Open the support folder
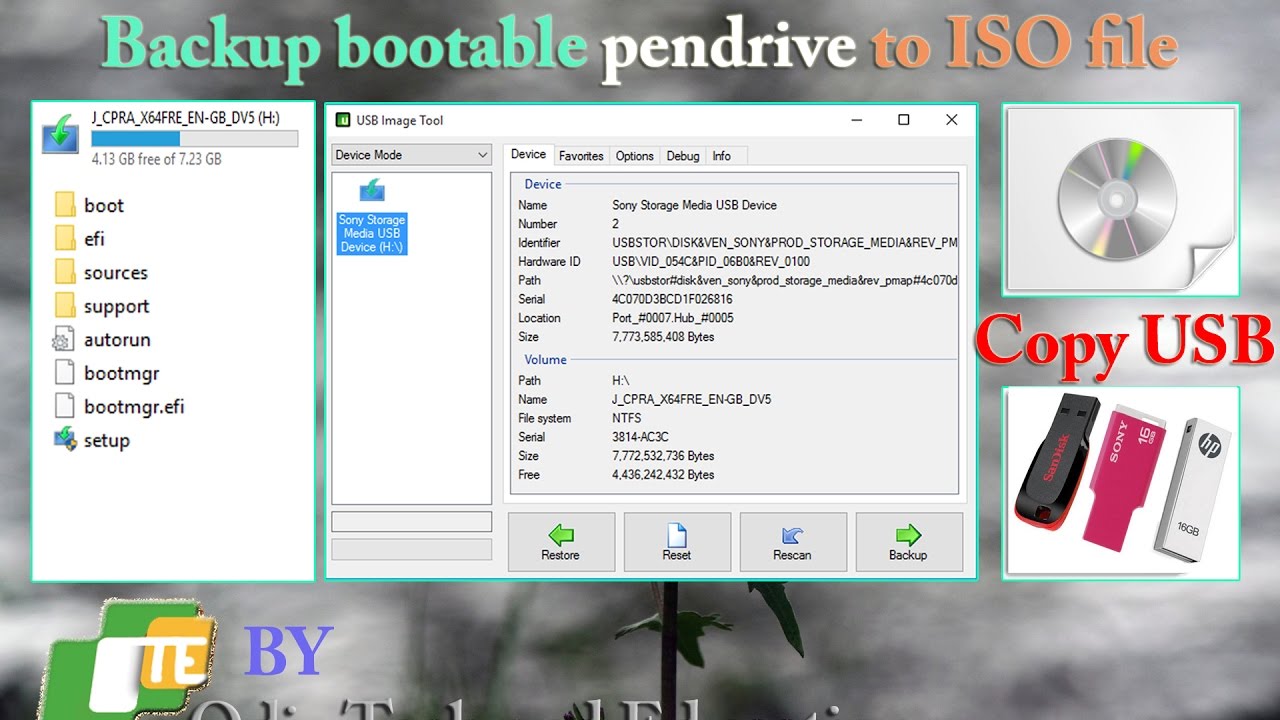This screenshot has height=720, width=1280. pos(102,307)
